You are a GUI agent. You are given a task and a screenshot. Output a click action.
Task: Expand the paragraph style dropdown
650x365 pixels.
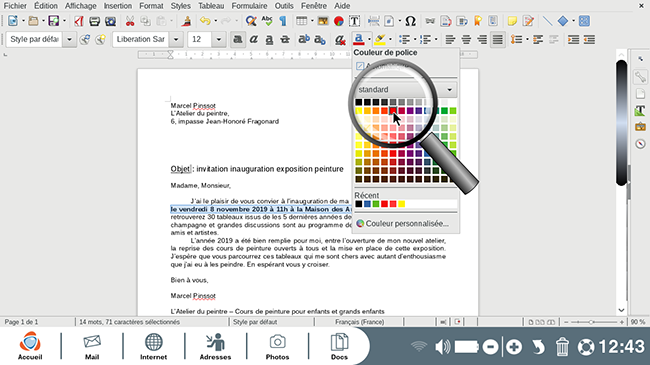(x=69, y=39)
